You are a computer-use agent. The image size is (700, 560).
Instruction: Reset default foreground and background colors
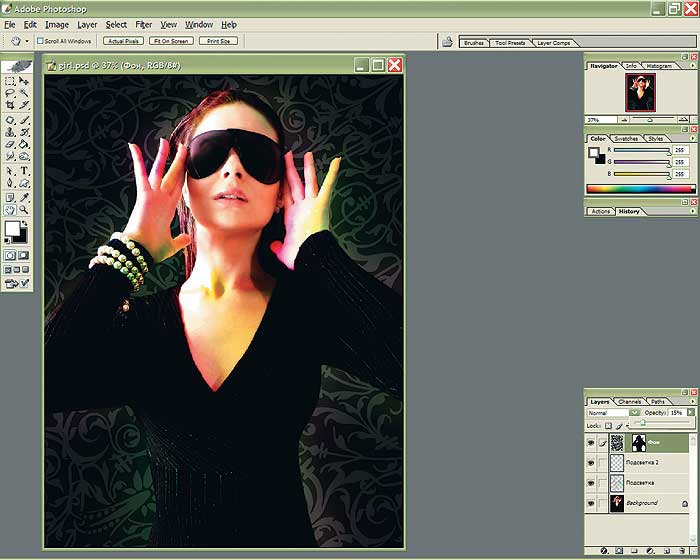7,241
